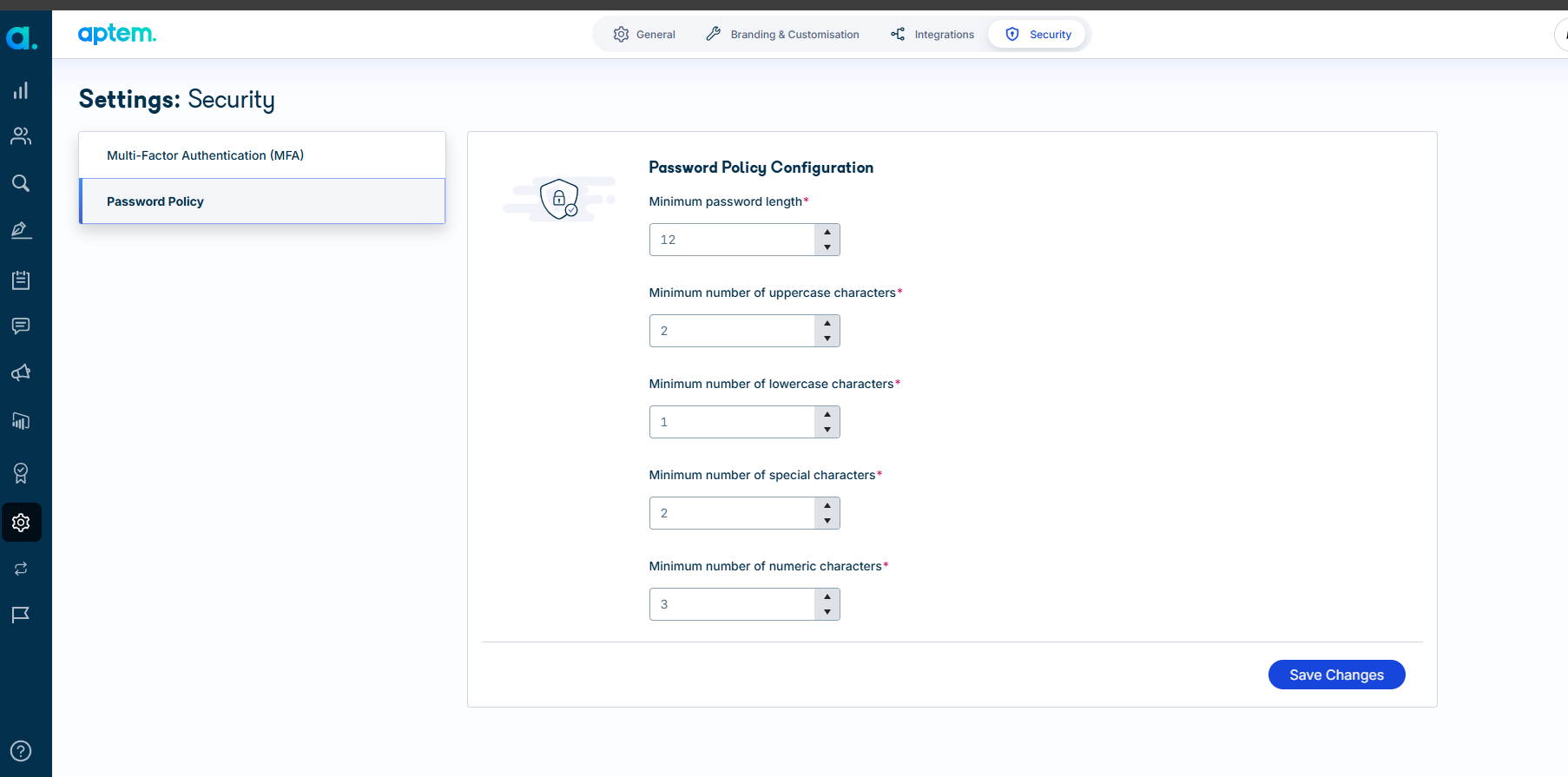This screenshot has width=1568, height=777.
Task: Increase minimum password length value
Action: (x=827, y=232)
